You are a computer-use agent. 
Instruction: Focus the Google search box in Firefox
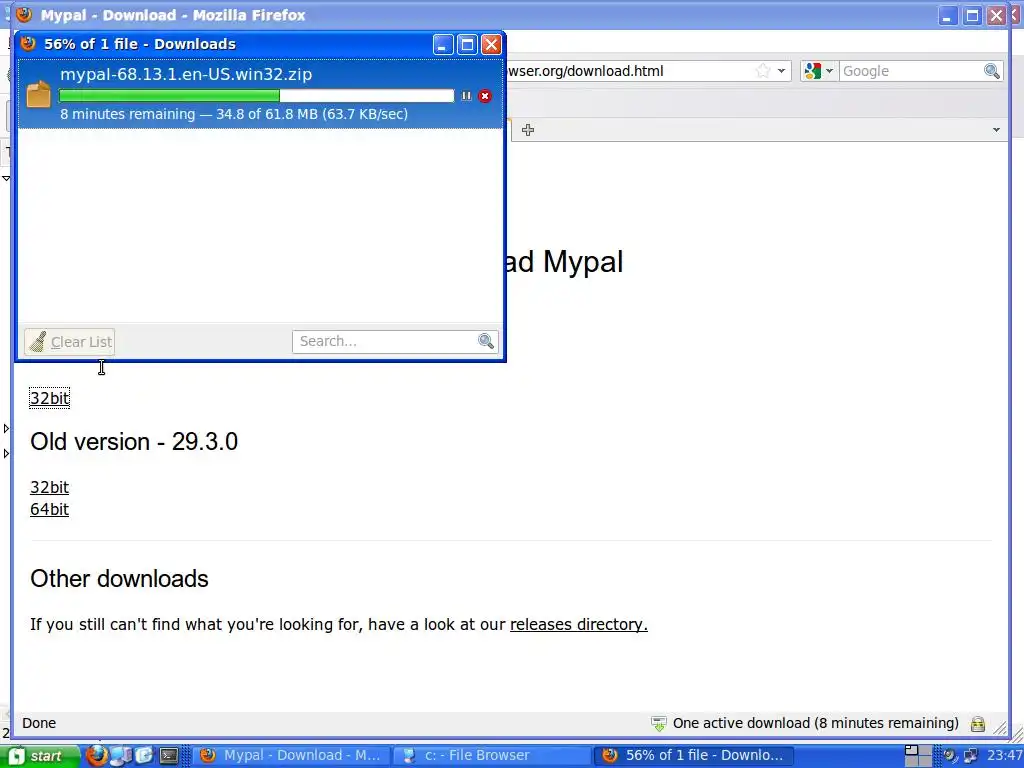[911, 71]
